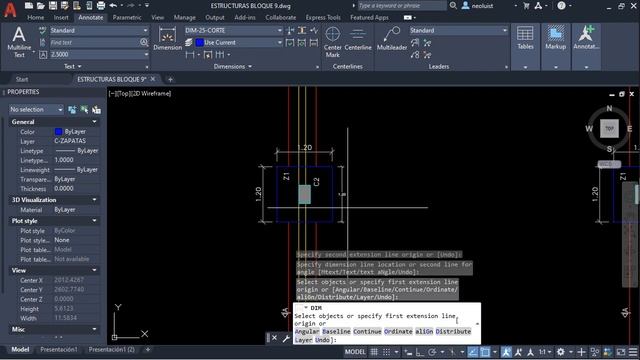Toggle MODEL space button in status bar

pos(355,352)
